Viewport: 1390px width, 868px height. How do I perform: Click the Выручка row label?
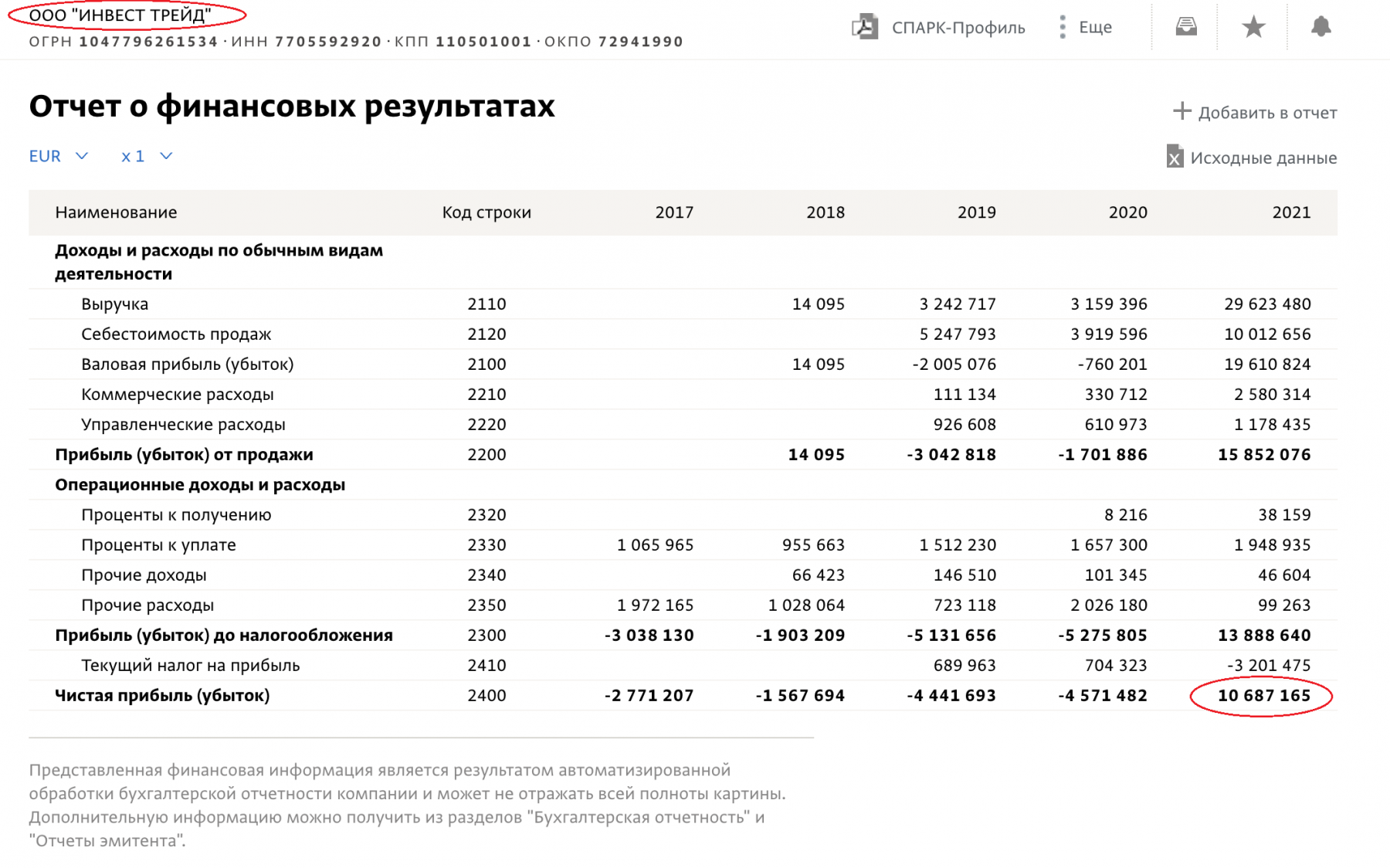point(115,304)
